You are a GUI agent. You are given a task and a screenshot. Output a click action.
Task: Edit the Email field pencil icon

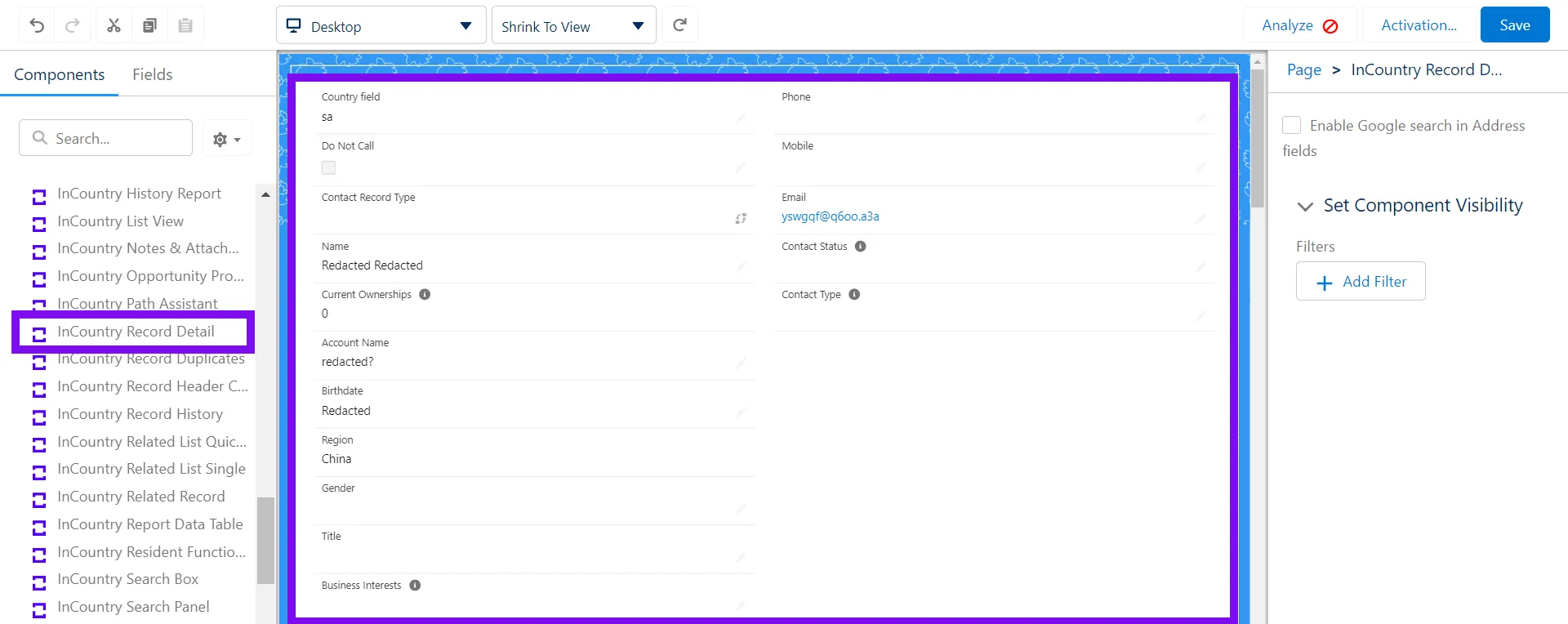(x=1201, y=218)
